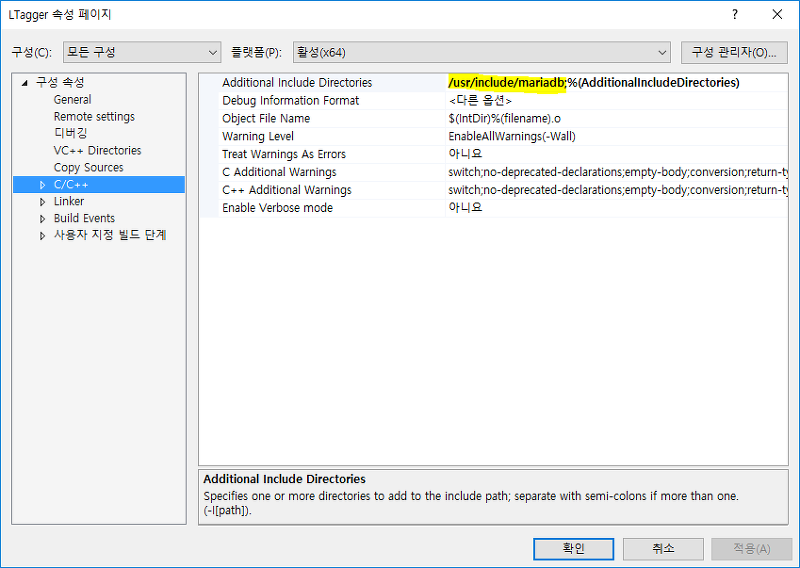Screen dimensions: 800x568
Task: Open the 구성(C) configuration dropdown
Action: pyautogui.click(x=142, y=52)
